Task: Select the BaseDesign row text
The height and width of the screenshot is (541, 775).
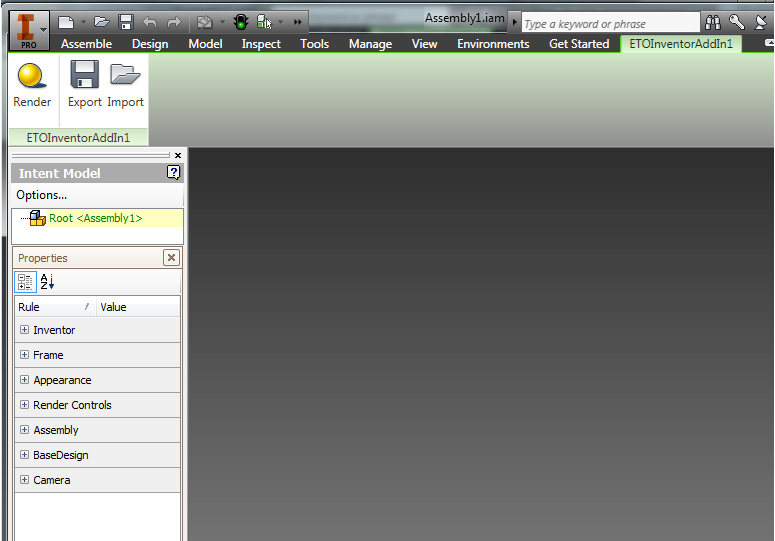Action: point(61,455)
